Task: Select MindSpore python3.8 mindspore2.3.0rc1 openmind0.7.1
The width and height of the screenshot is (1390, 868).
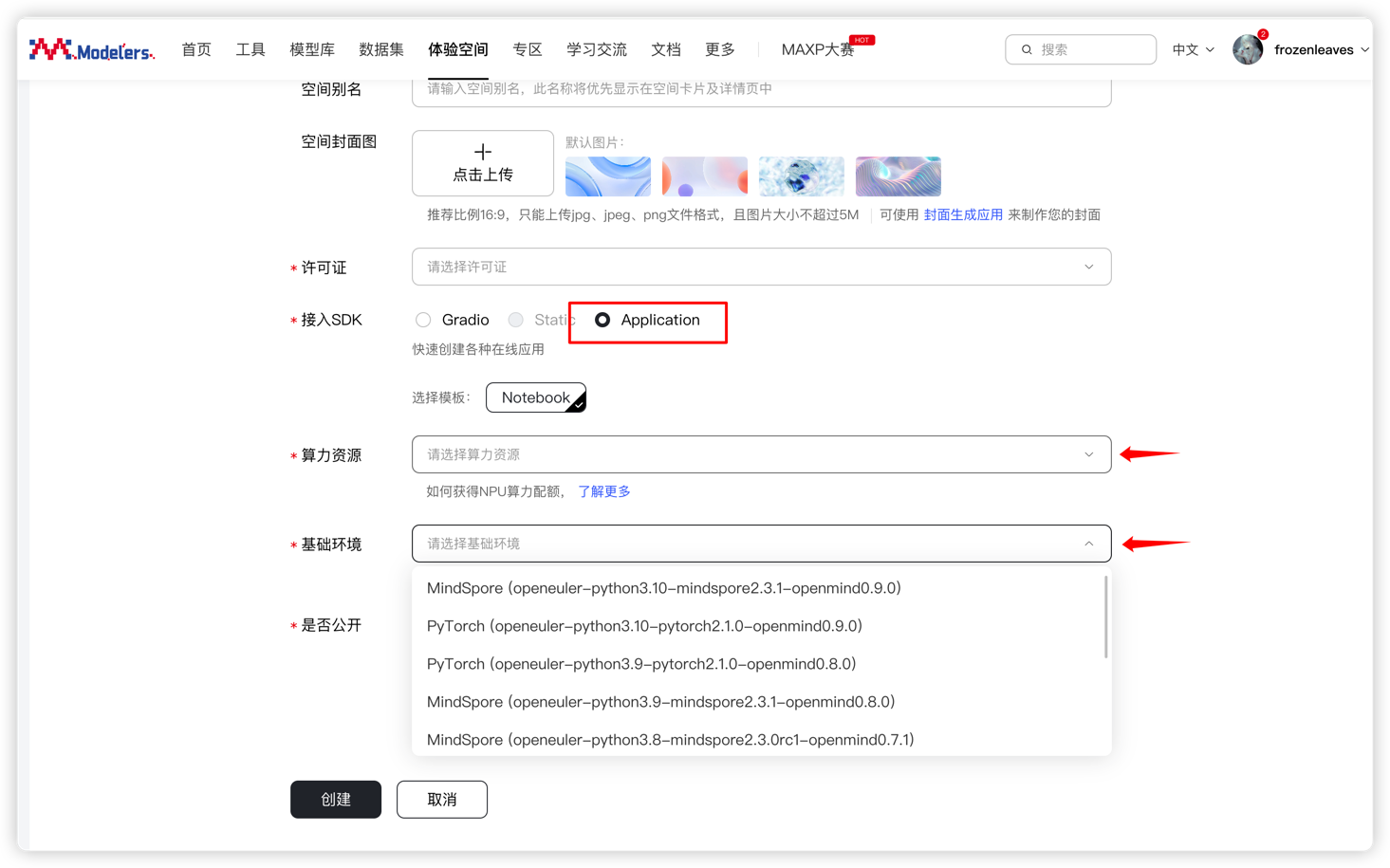Action: click(761, 740)
